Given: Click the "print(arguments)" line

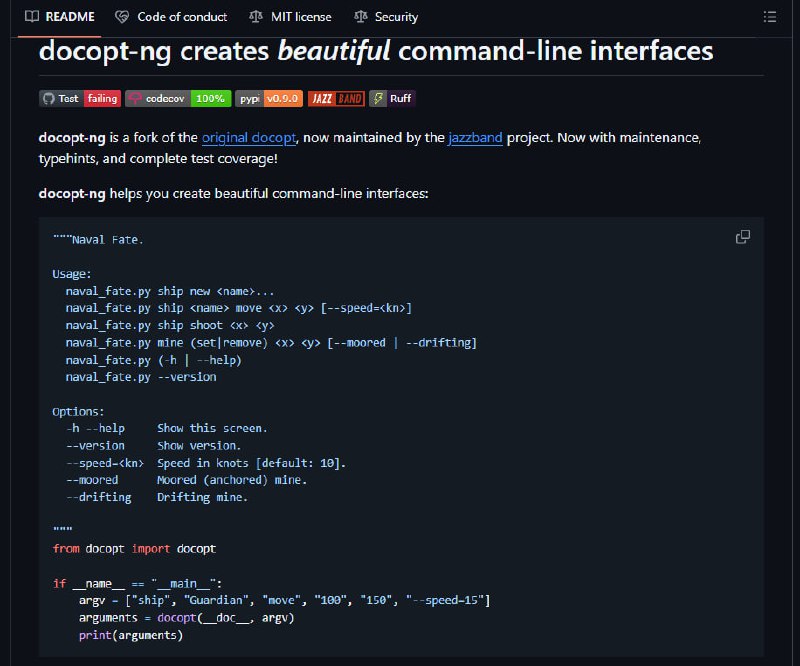Looking at the screenshot, I should (131, 635).
